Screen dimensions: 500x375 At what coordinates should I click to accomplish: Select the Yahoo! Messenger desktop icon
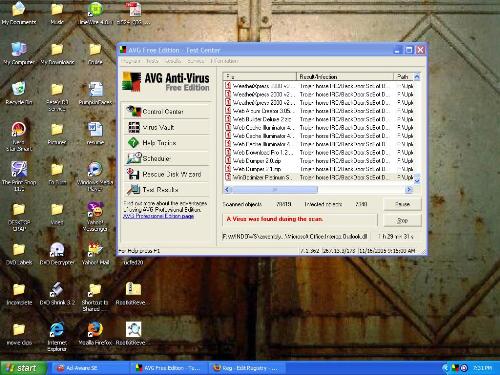[x=95, y=216]
